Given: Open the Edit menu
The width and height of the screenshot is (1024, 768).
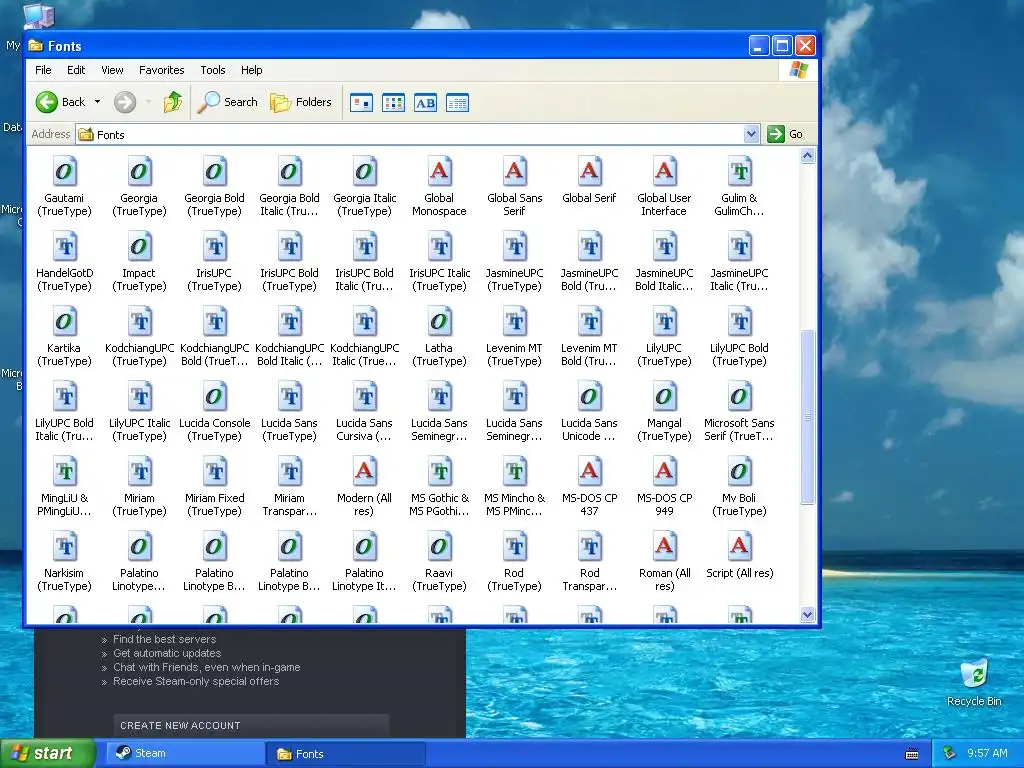Looking at the screenshot, I should pos(76,70).
